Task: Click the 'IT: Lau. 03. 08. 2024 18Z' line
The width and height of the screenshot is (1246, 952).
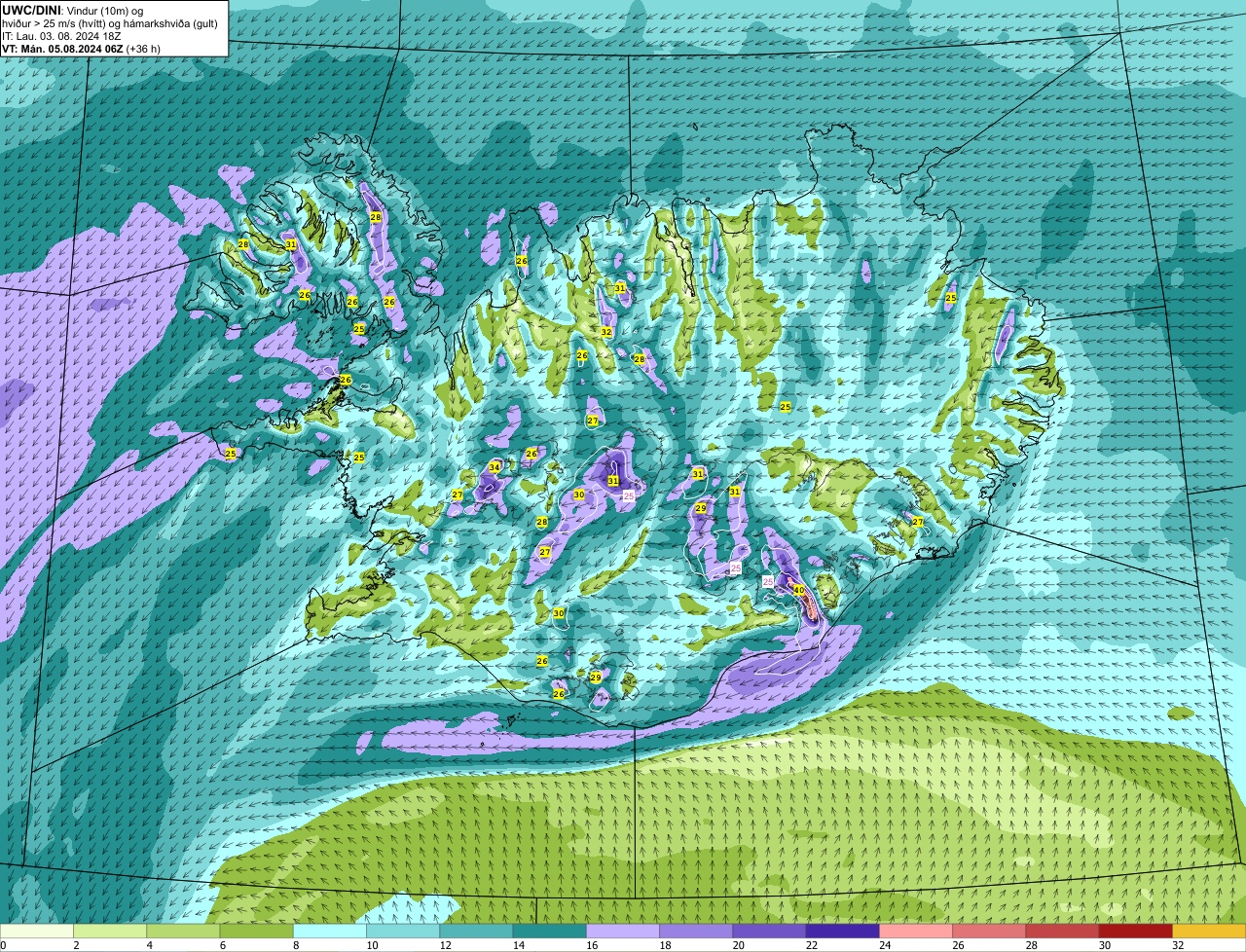Action: [62, 35]
